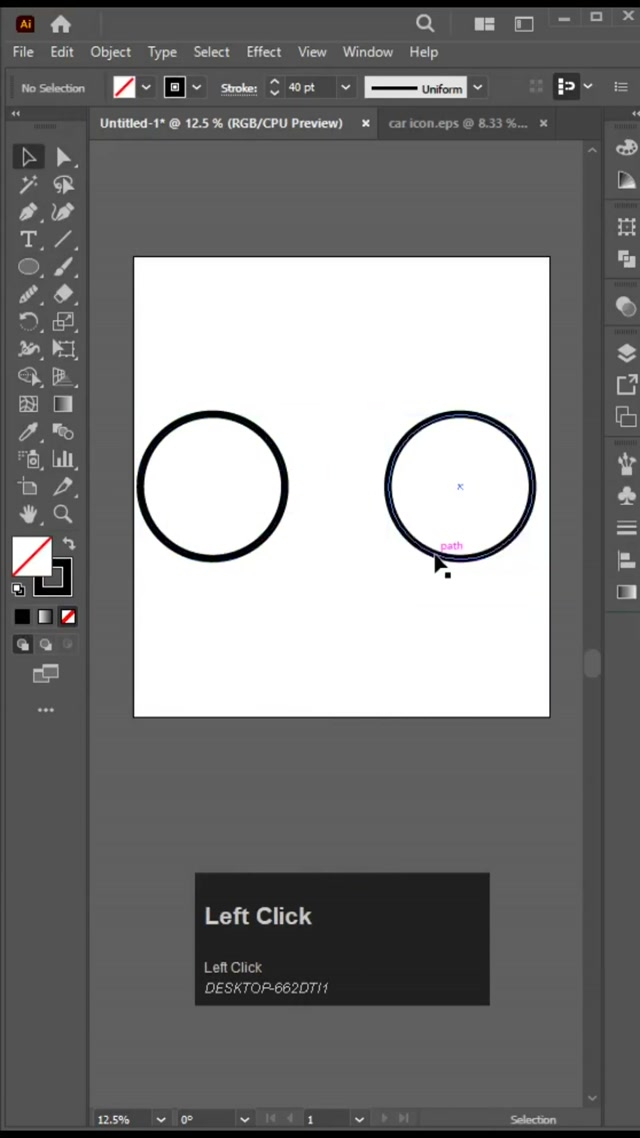Viewport: 640px width, 1138px height.
Task: Select the Hand tool
Action: coord(28,514)
